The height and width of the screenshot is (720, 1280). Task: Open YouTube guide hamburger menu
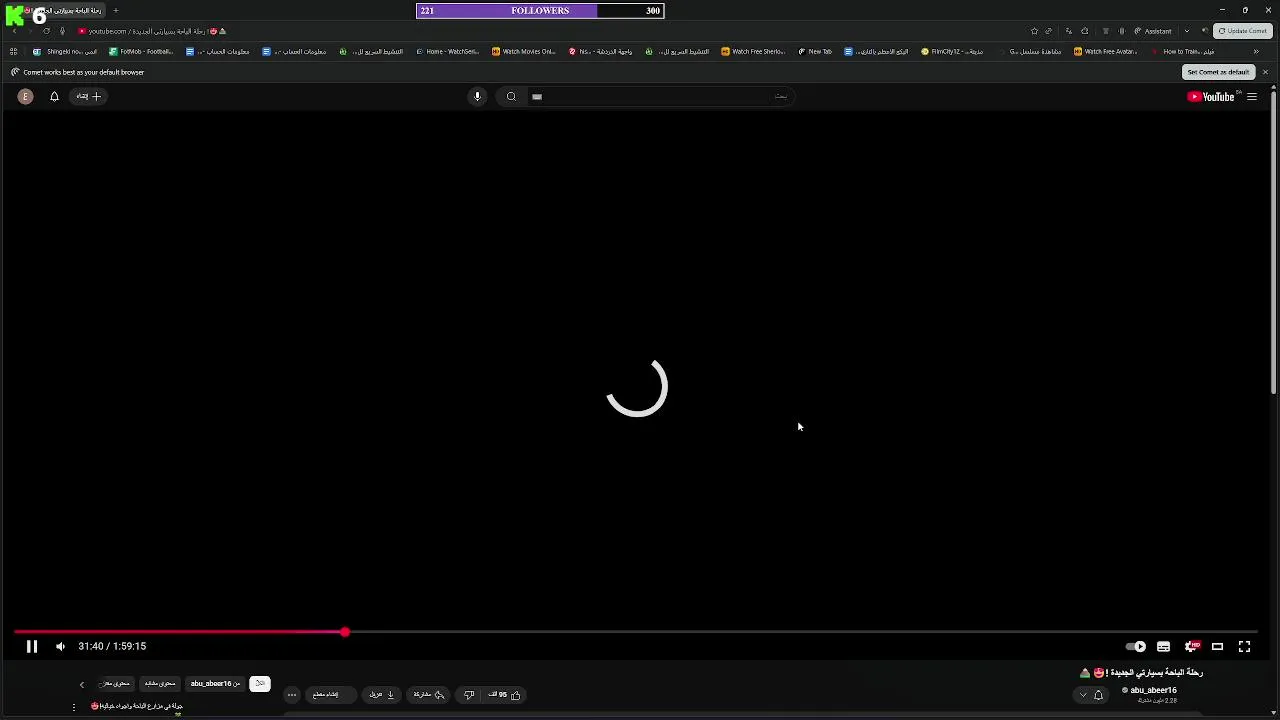[x=1252, y=96]
